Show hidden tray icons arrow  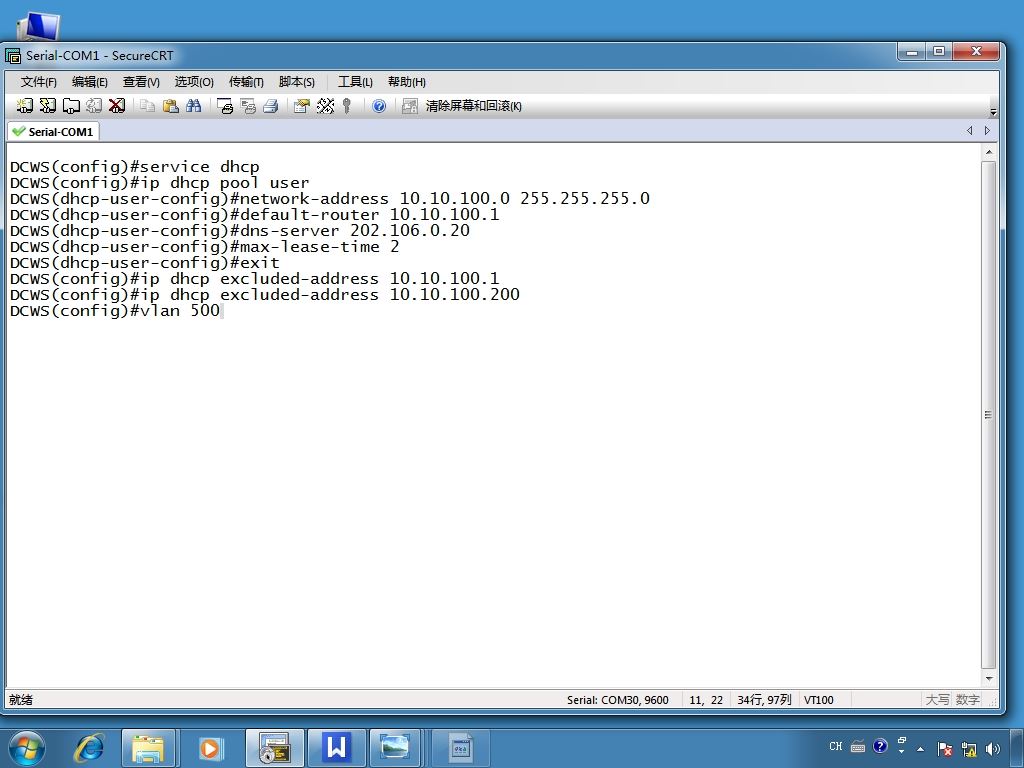coord(921,748)
